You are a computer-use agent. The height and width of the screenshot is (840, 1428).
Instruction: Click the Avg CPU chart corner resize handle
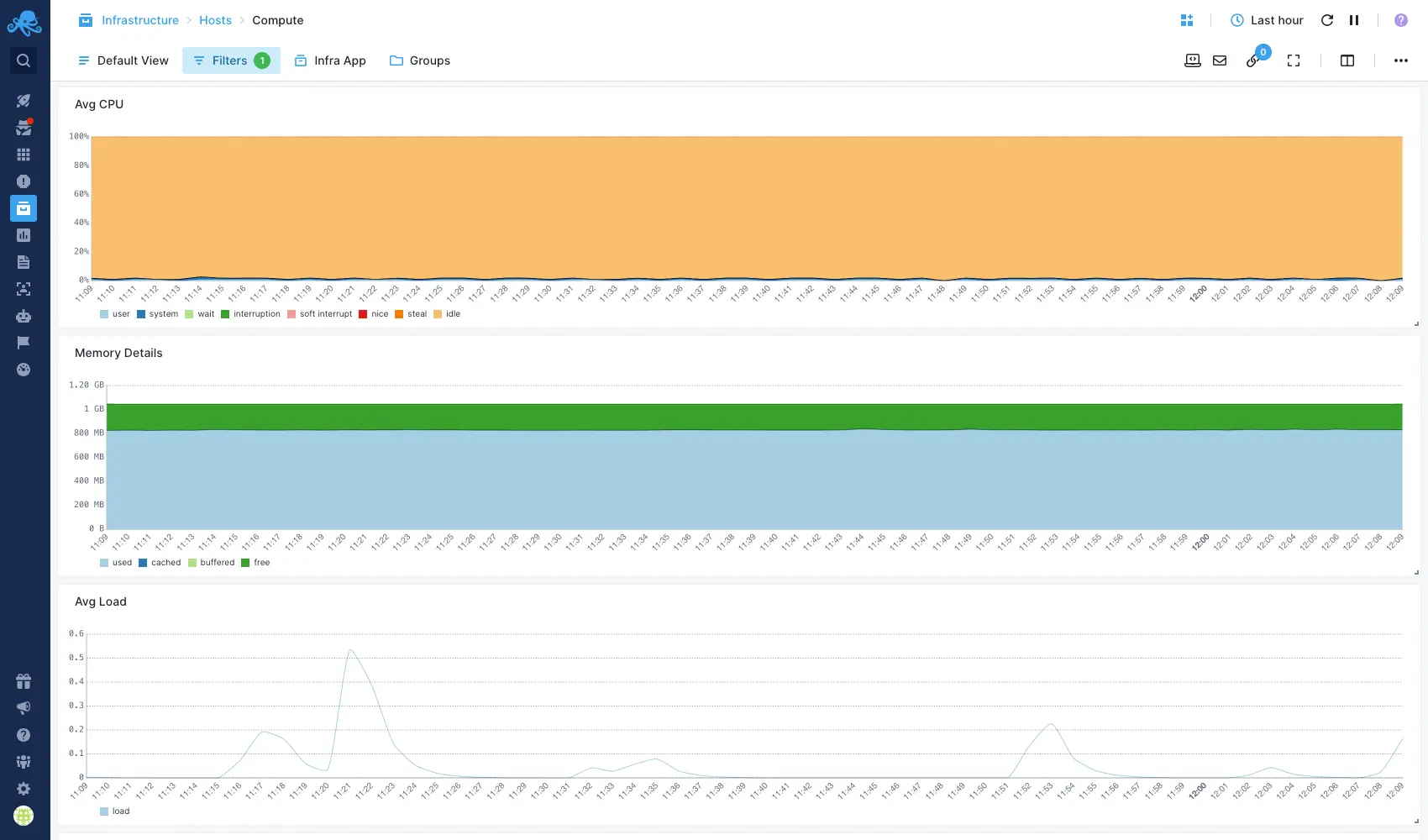click(1416, 323)
